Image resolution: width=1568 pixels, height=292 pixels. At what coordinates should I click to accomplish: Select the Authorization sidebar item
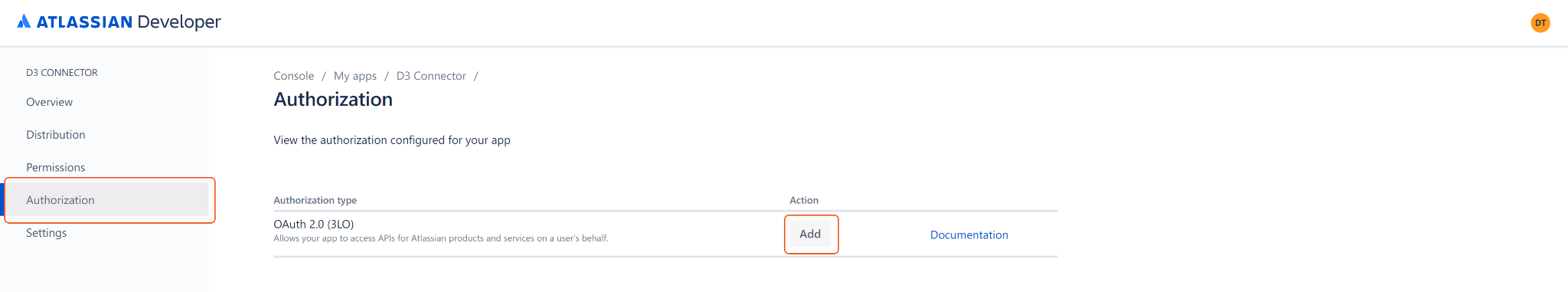point(106,200)
